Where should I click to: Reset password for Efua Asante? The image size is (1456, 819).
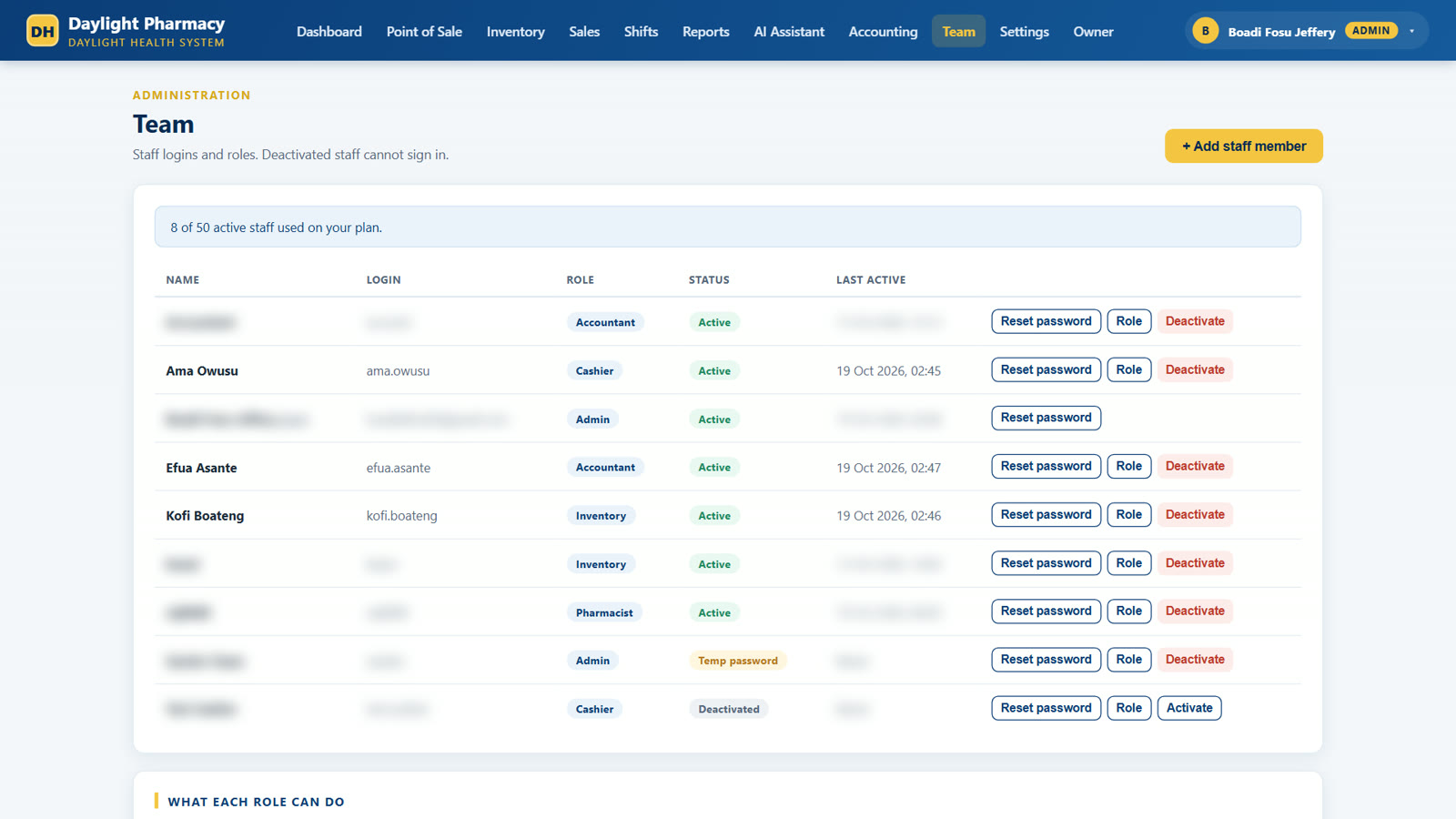click(1046, 466)
